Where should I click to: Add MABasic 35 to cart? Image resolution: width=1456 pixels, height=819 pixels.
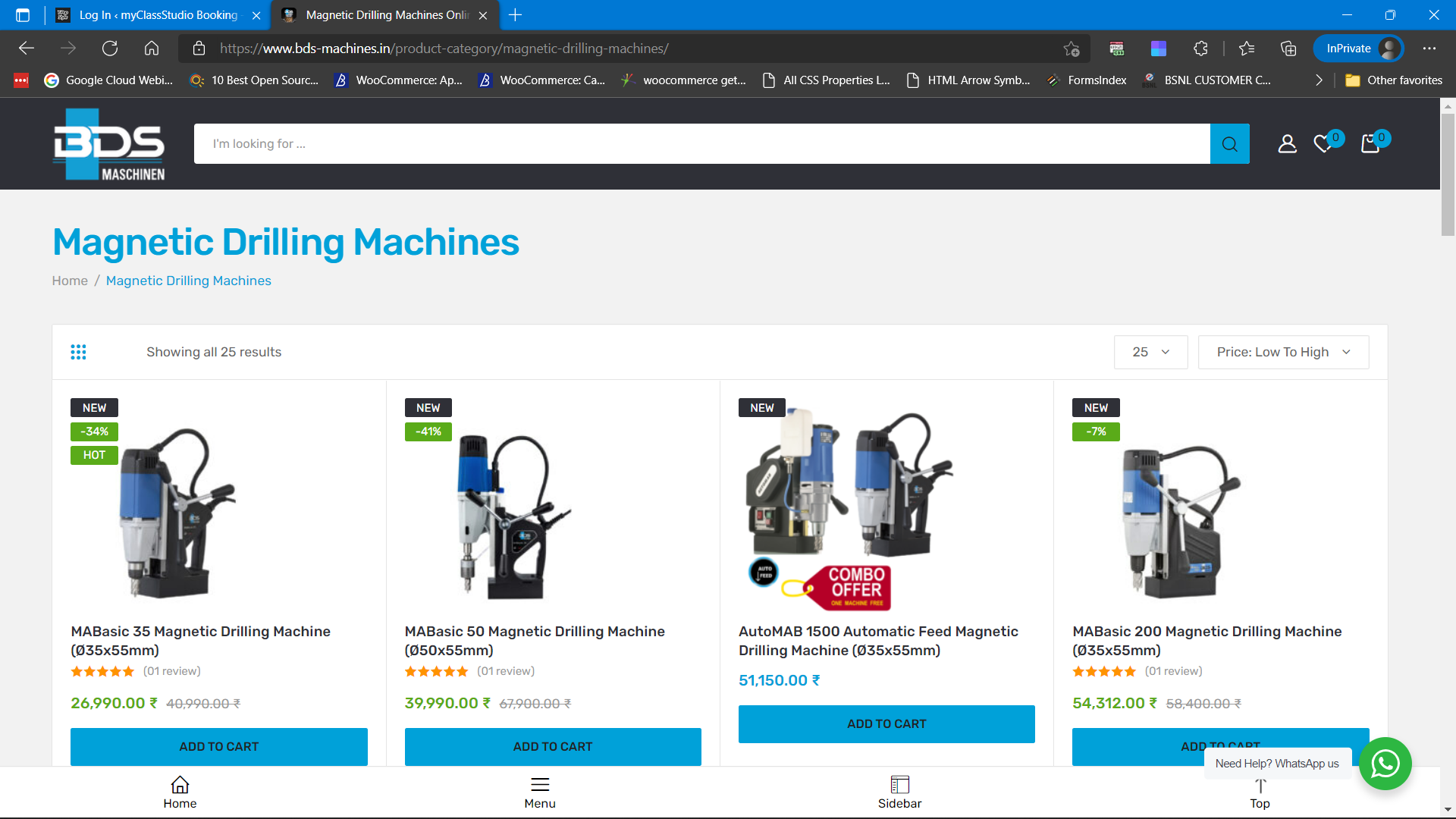coord(219,747)
